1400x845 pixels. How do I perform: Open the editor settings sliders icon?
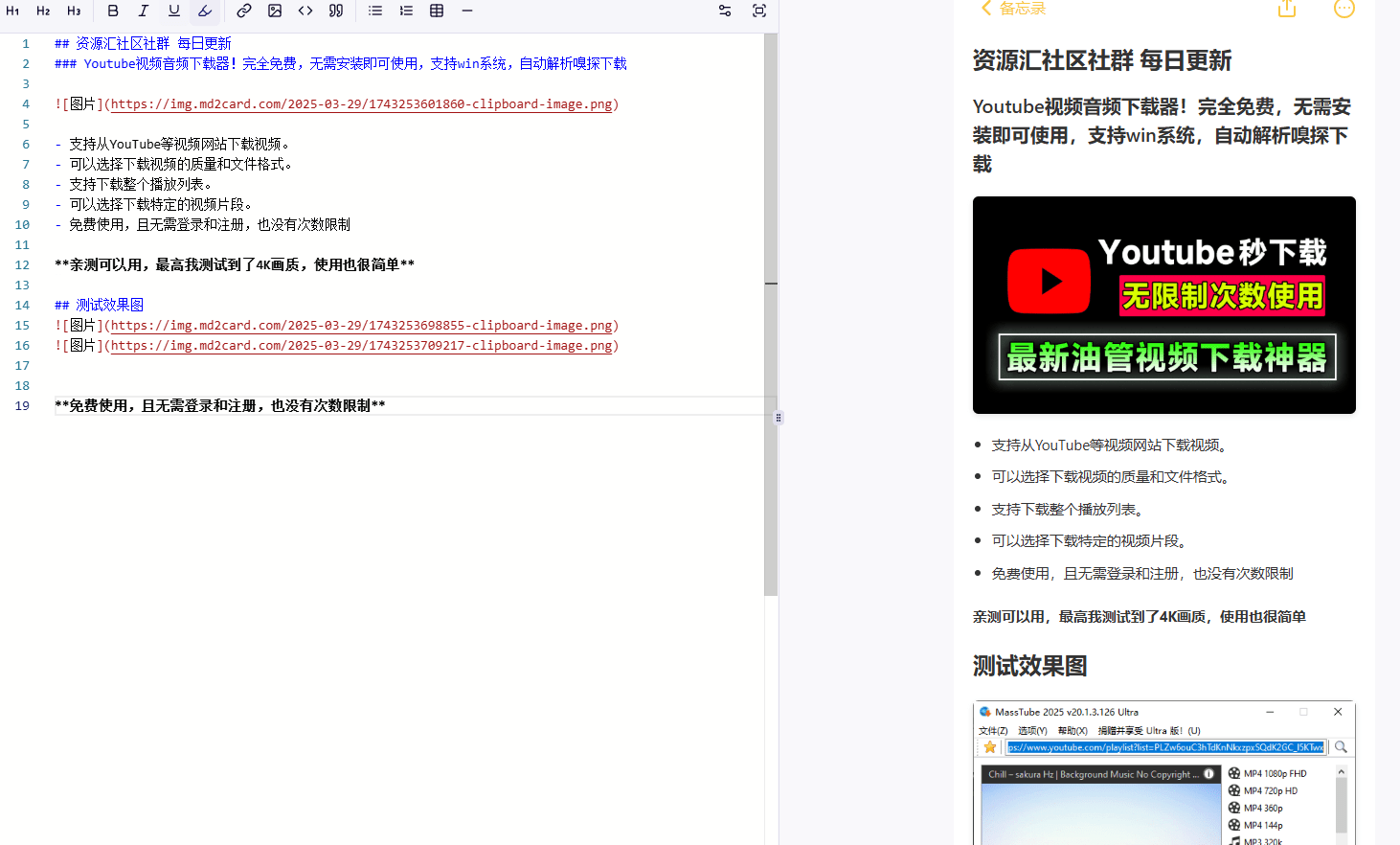click(724, 11)
